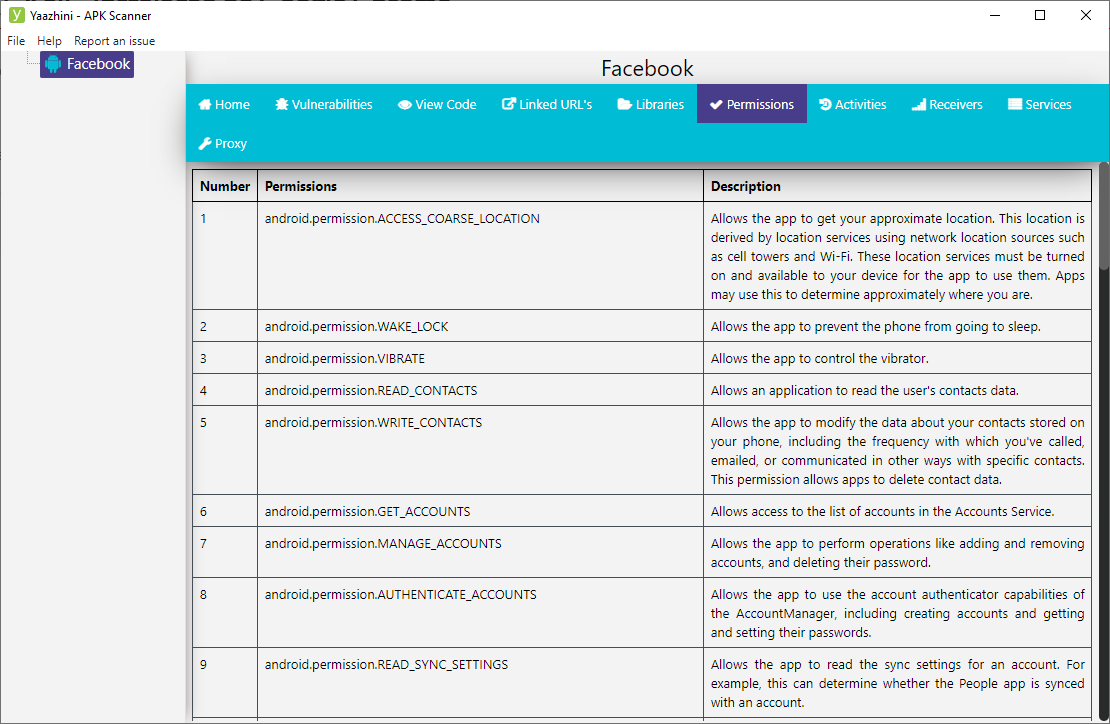Click the Proxy wrench icon
The height and width of the screenshot is (724, 1110).
tap(205, 144)
